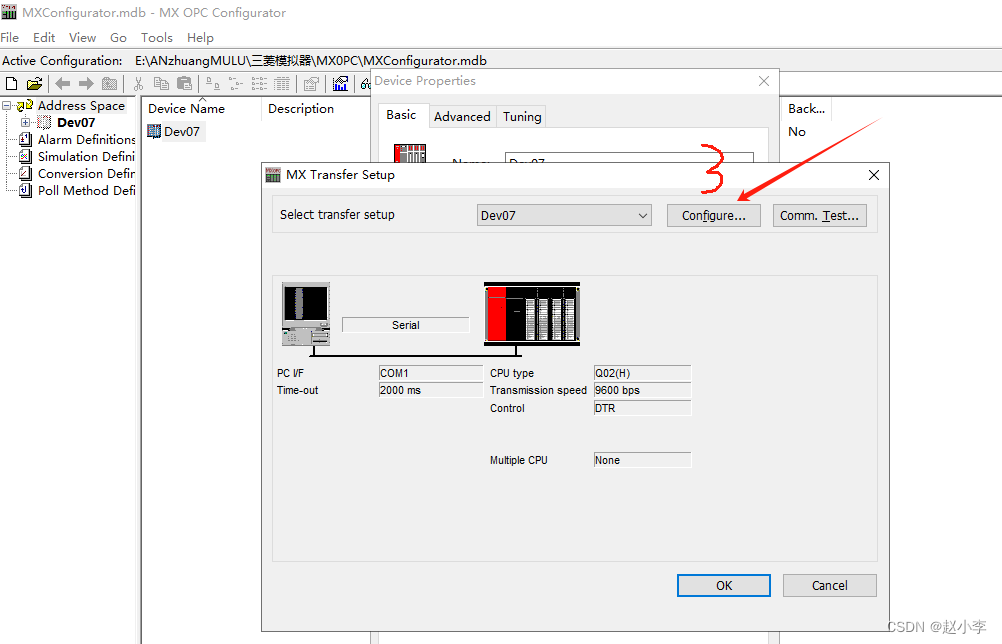
Task: Select Address Space label in tree
Action: [81, 105]
